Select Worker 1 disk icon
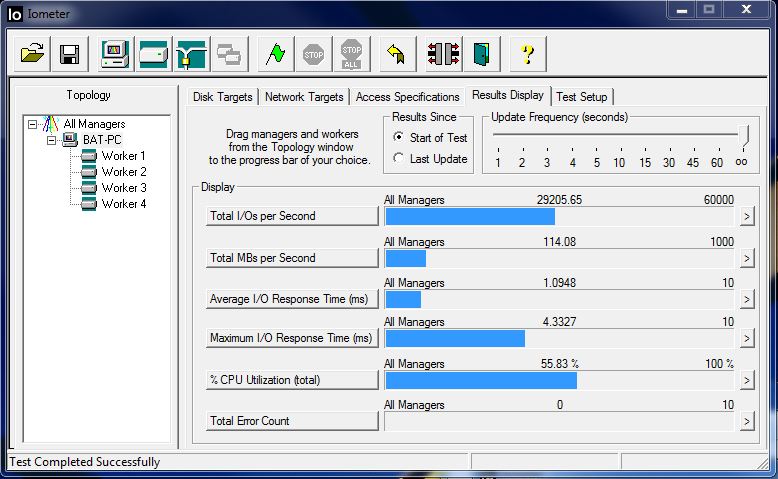 89,156
